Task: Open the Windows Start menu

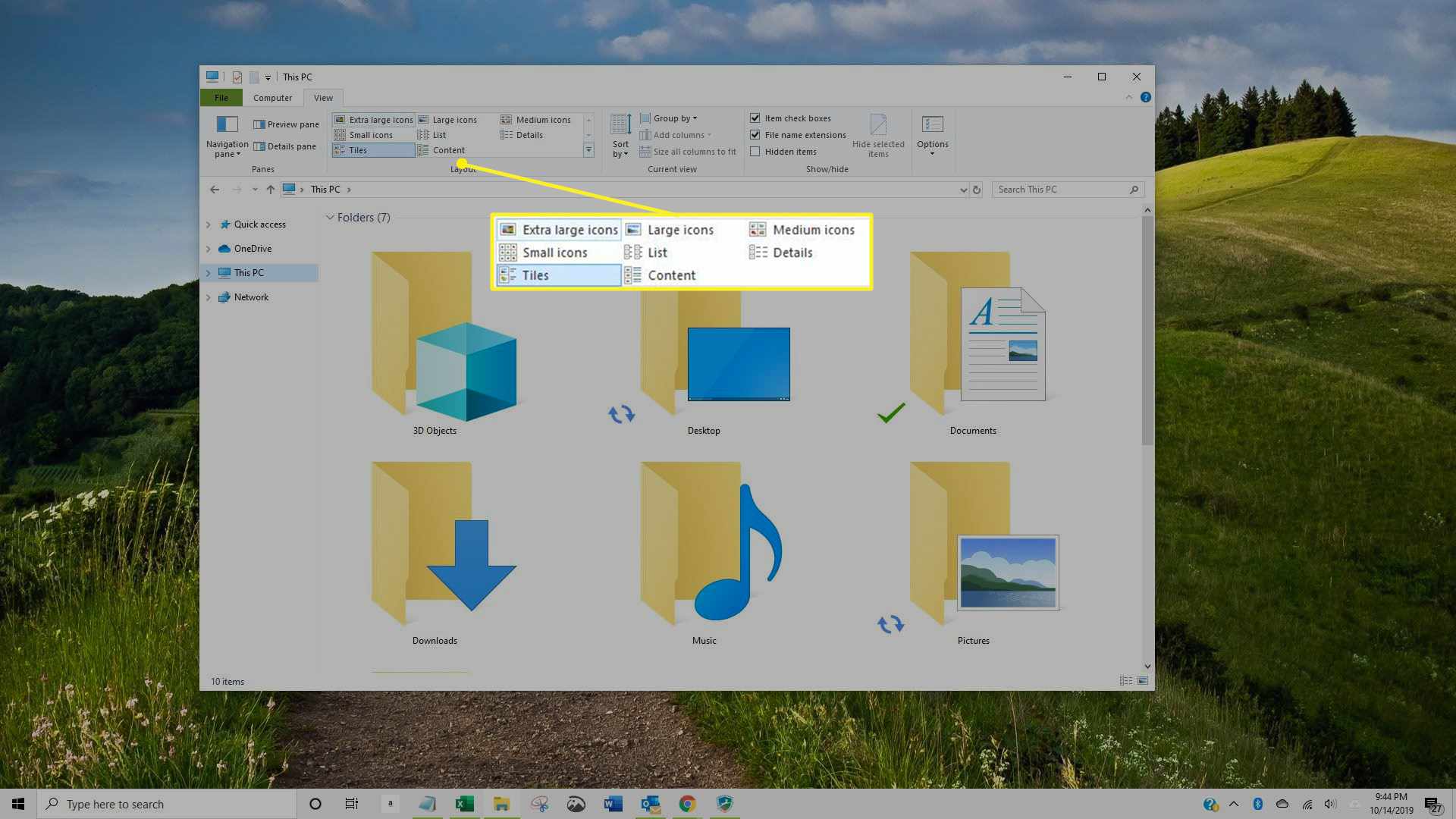Action: coord(18,804)
